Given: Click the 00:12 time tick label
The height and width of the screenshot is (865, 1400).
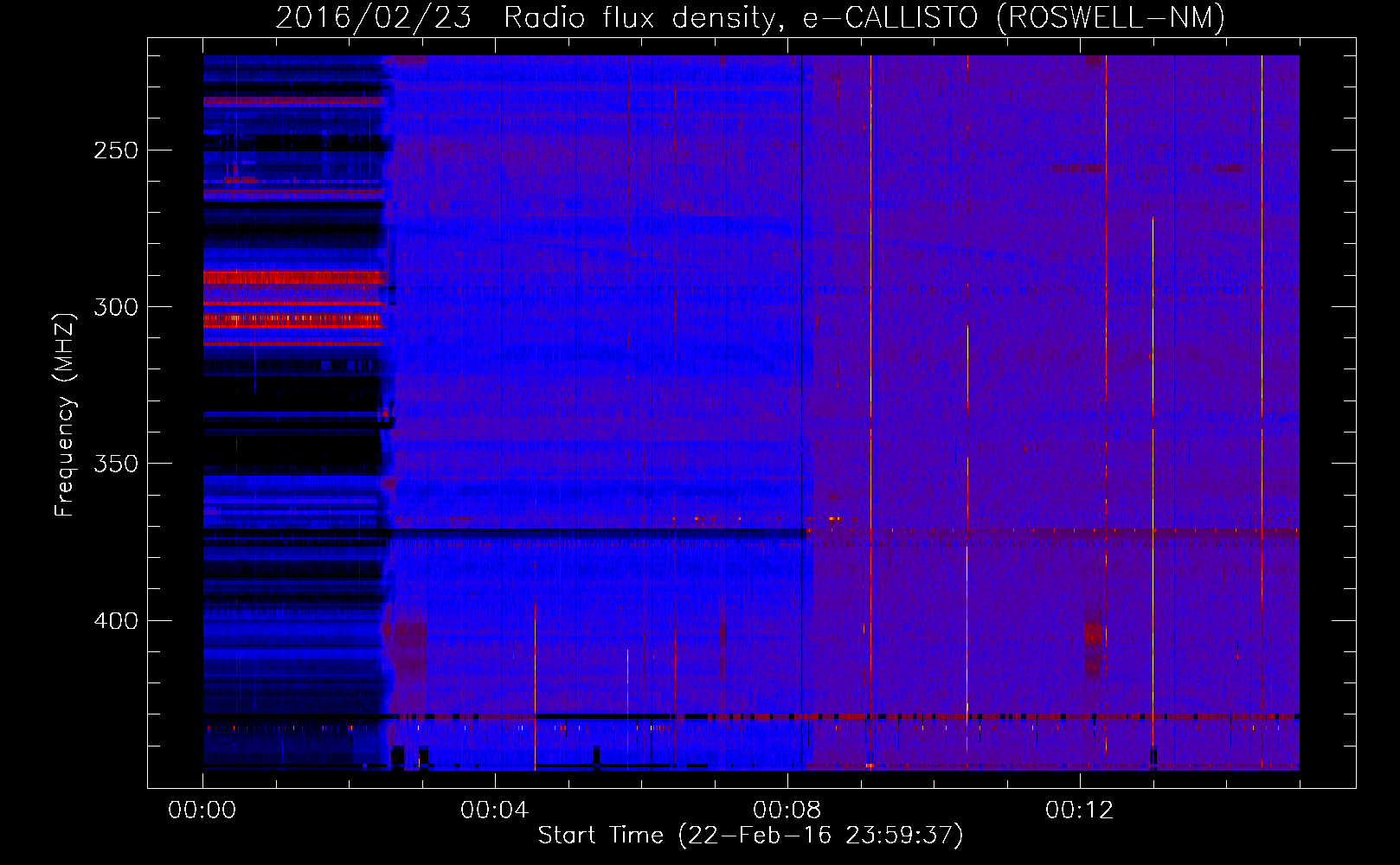Looking at the screenshot, I should [1080, 811].
